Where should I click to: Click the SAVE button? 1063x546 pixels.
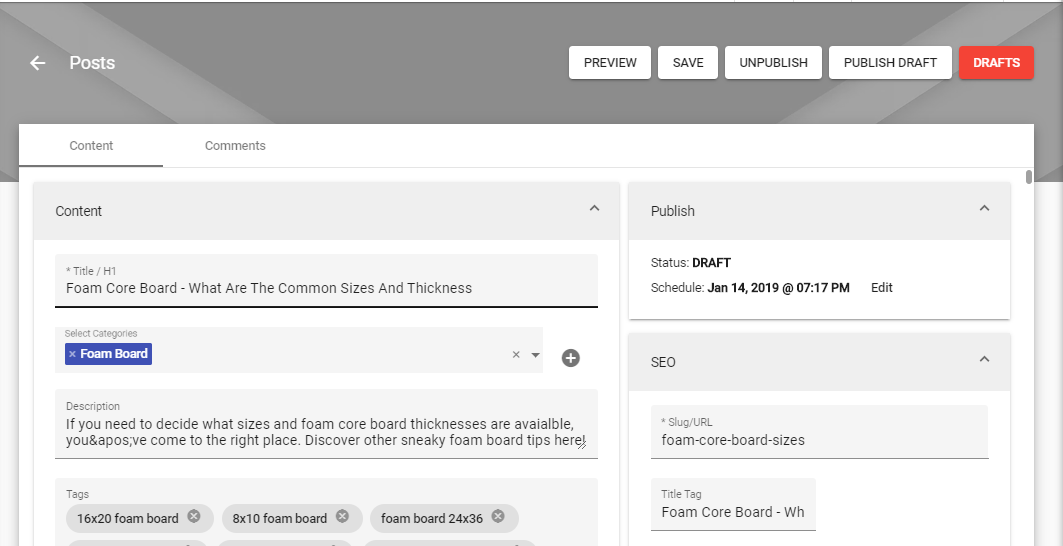[688, 62]
